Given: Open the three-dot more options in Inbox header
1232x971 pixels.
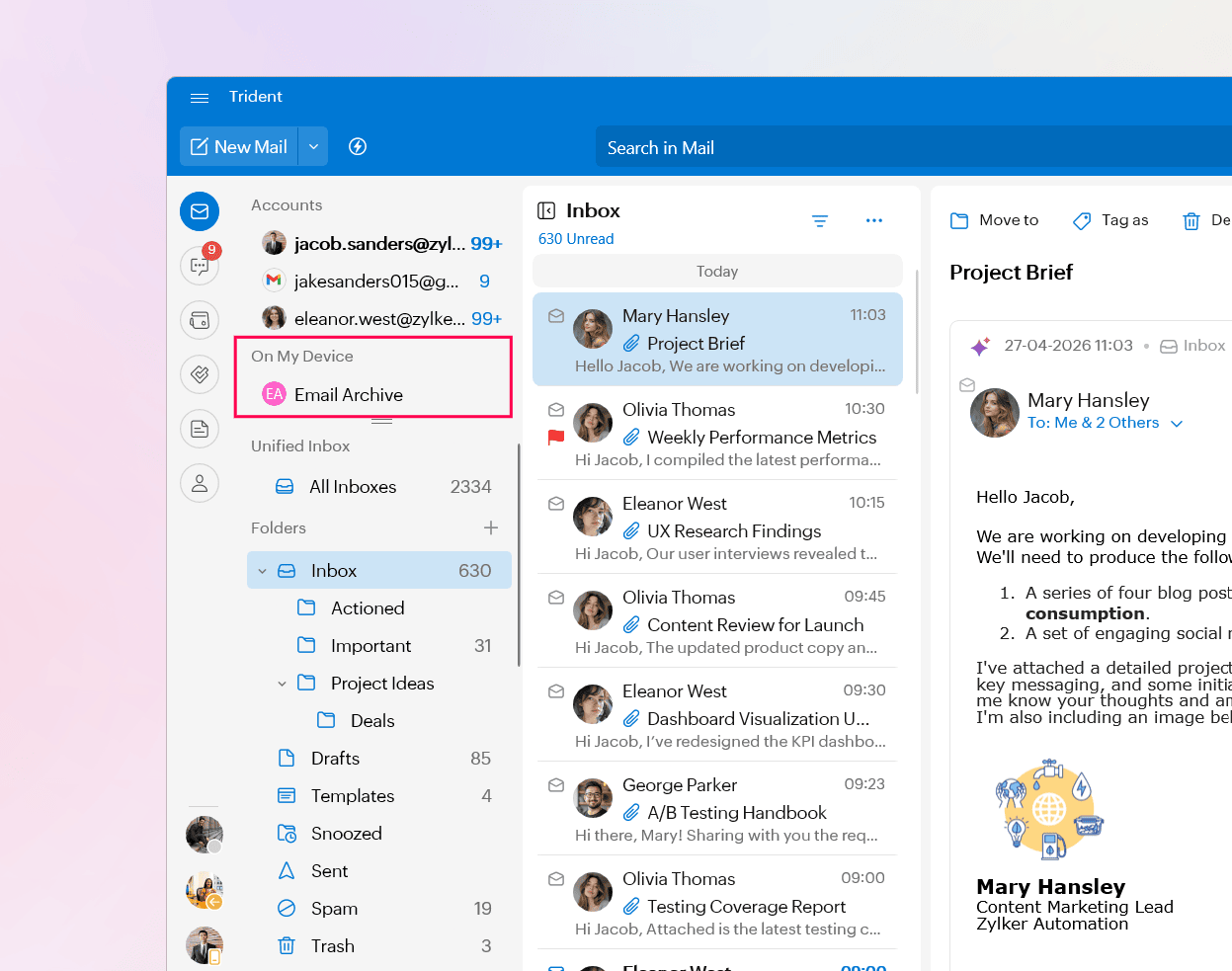Looking at the screenshot, I should pyautogui.click(x=874, y=220).
